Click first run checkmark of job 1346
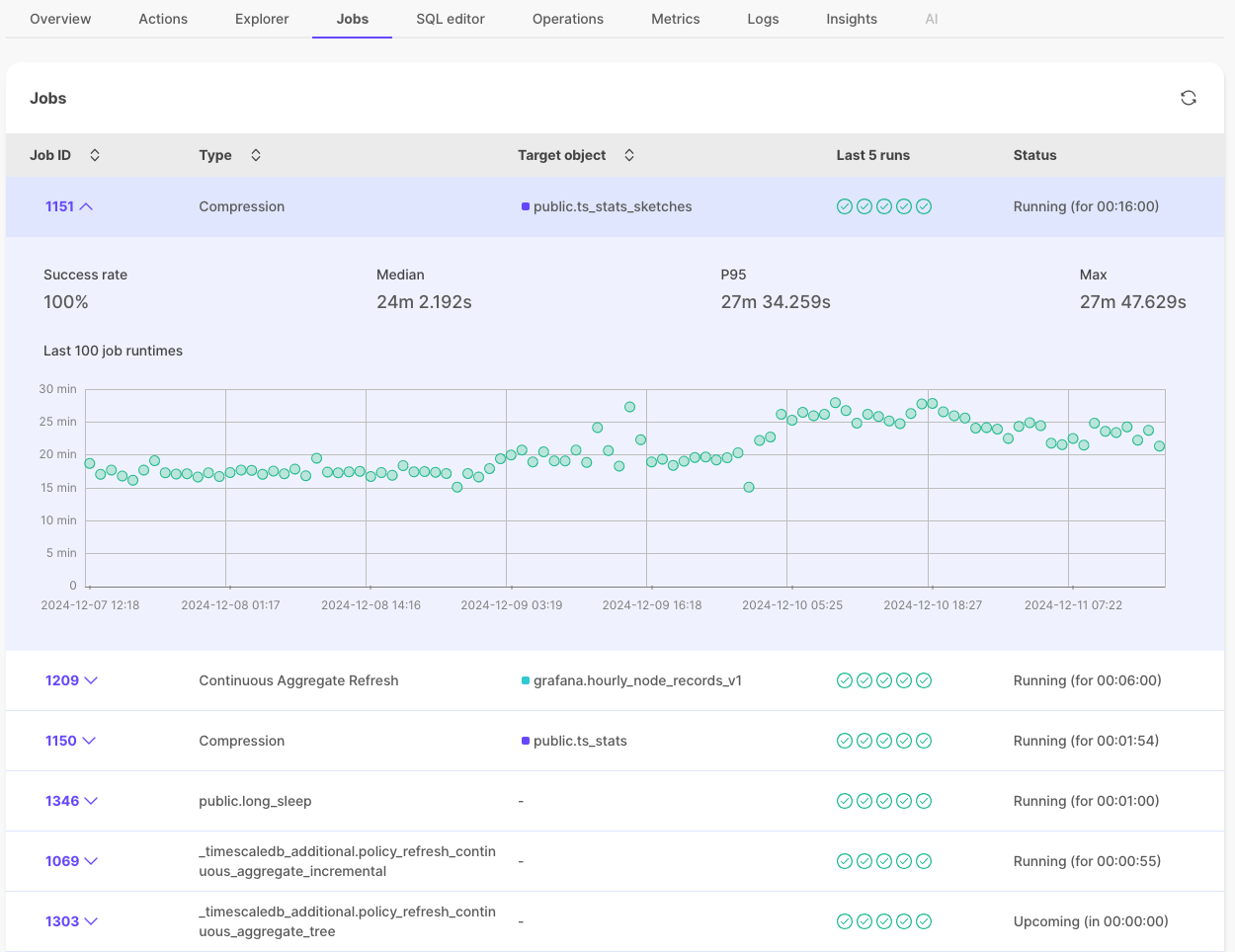1235x952 pixels. (x=845, y=801)
